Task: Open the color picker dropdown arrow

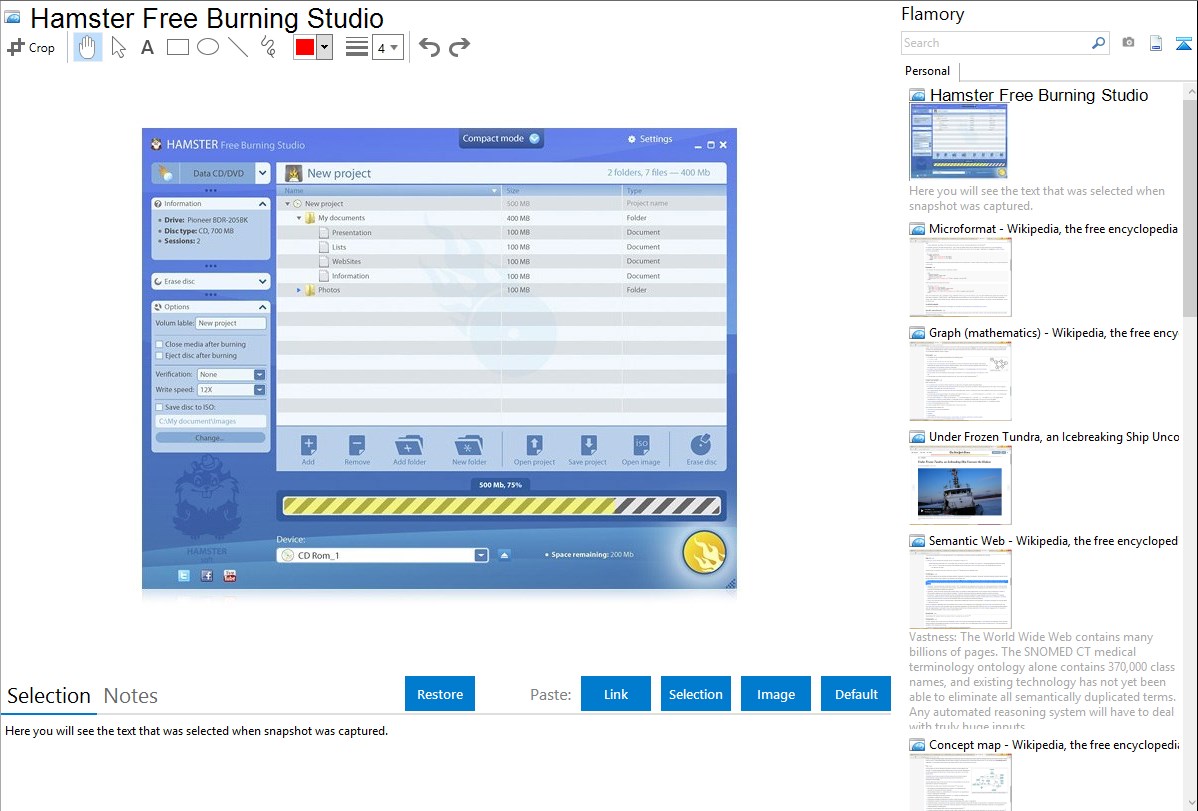Action: tap(325, 47)
